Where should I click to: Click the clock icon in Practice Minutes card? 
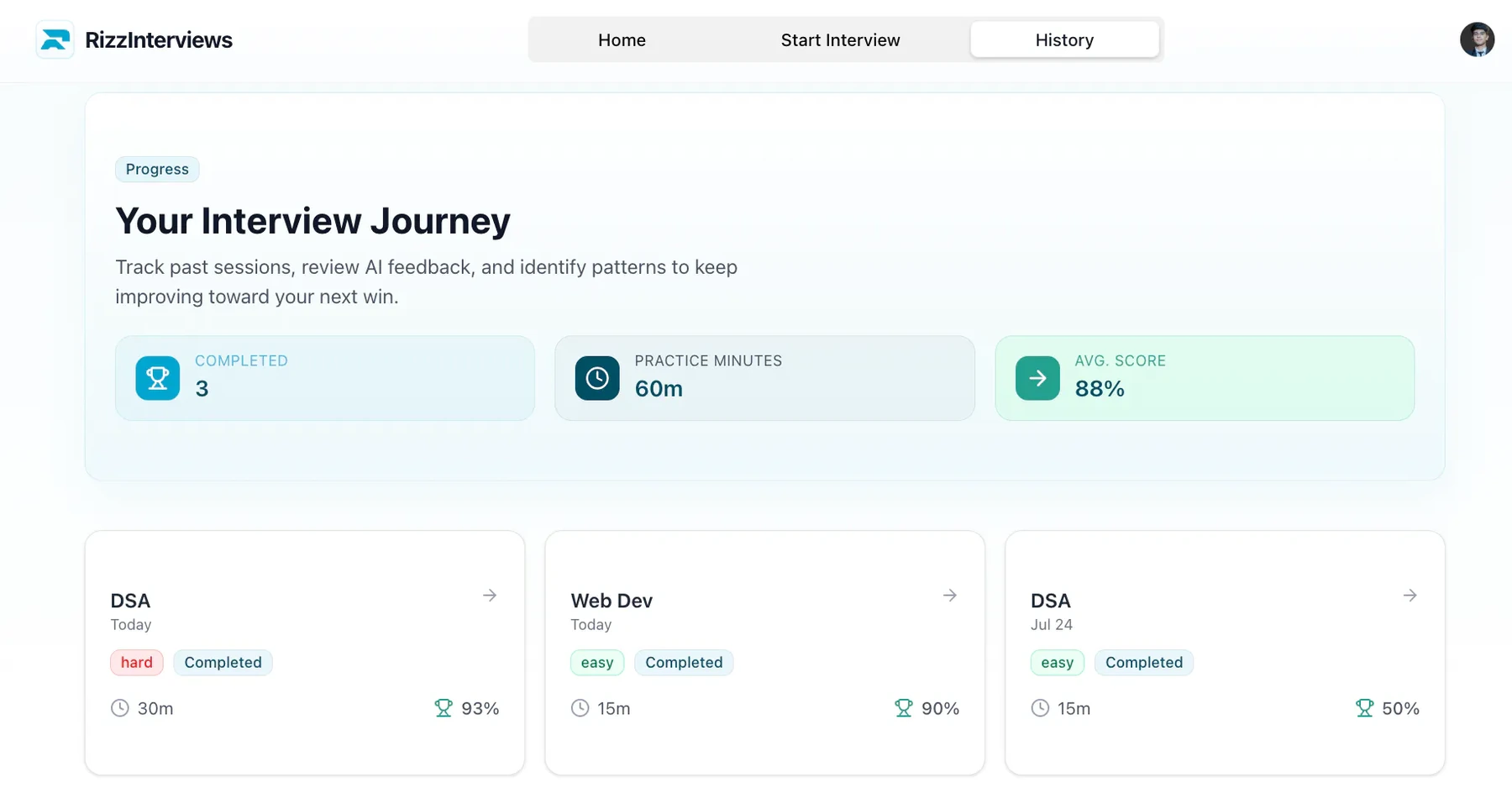597,378
